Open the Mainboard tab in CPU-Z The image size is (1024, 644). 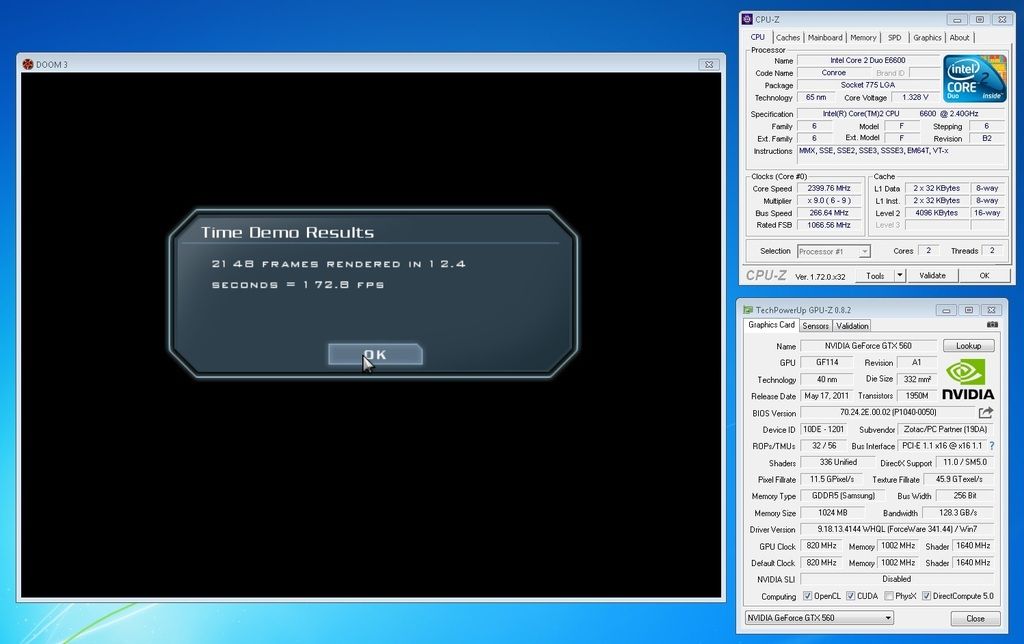tap(825, 38)
